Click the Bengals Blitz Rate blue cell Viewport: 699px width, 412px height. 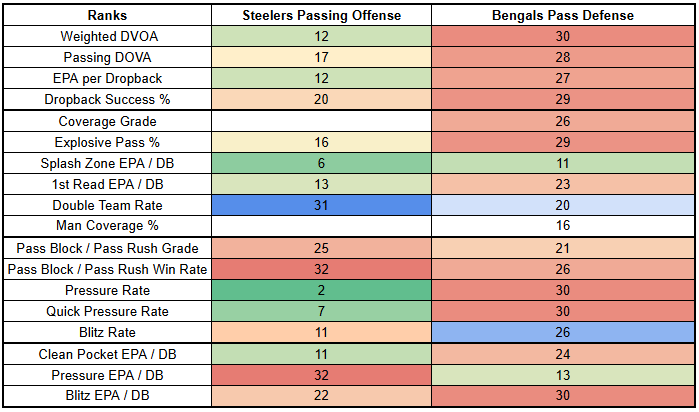pyautogui.click(x=563, y=332)
